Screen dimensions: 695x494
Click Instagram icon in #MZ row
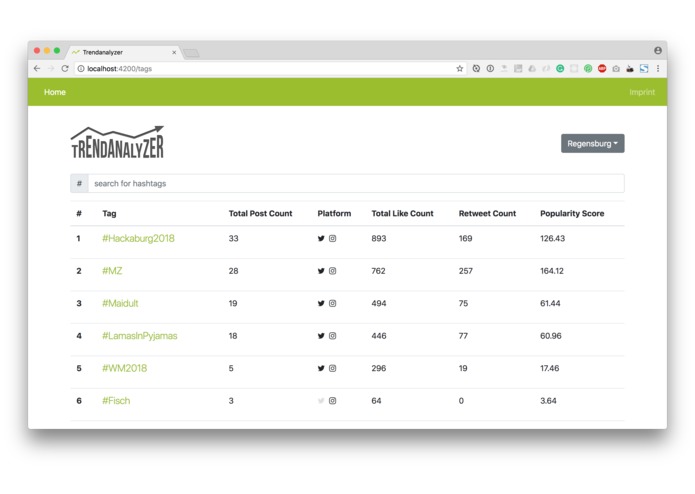pyautogui.click(x=332, y=271)
